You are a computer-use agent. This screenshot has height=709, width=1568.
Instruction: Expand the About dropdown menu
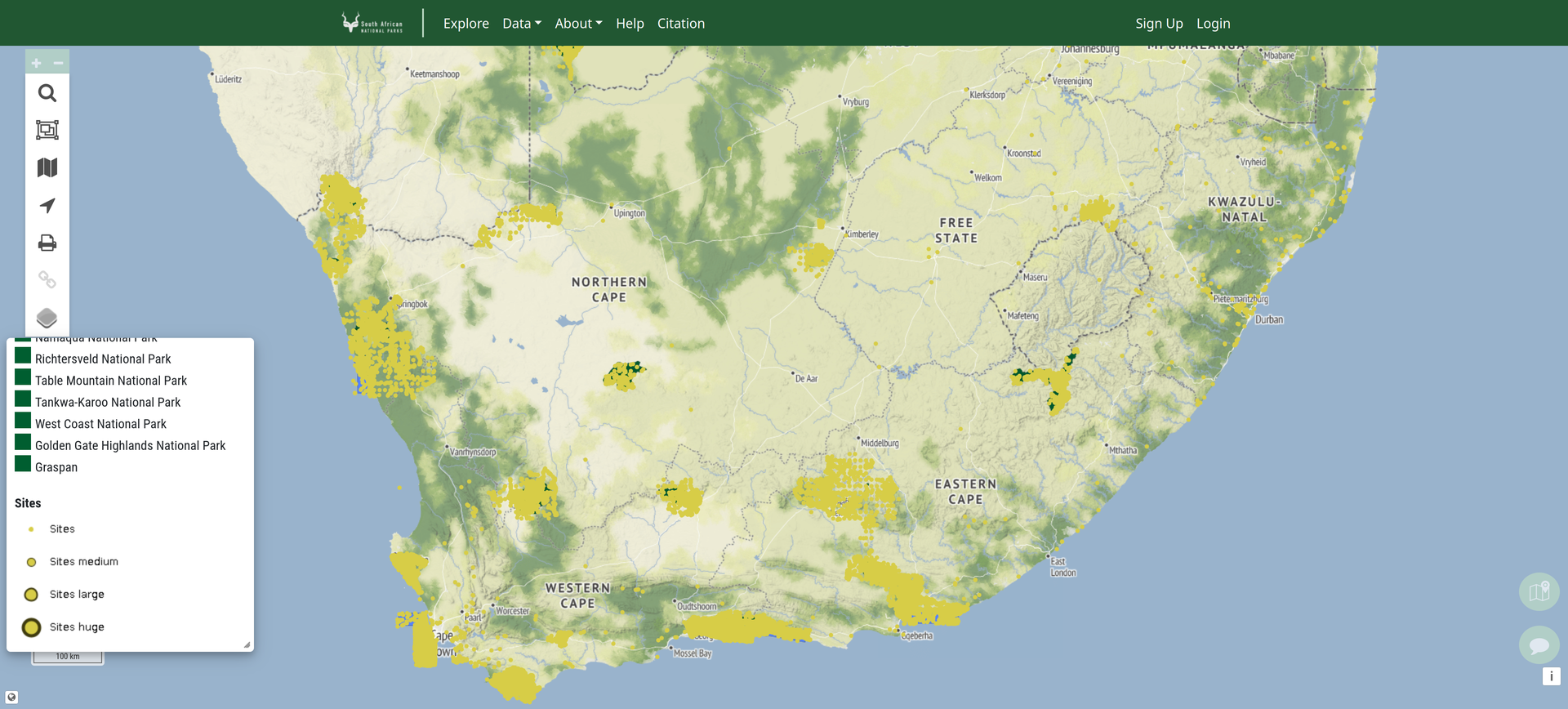tap(578, 24)
